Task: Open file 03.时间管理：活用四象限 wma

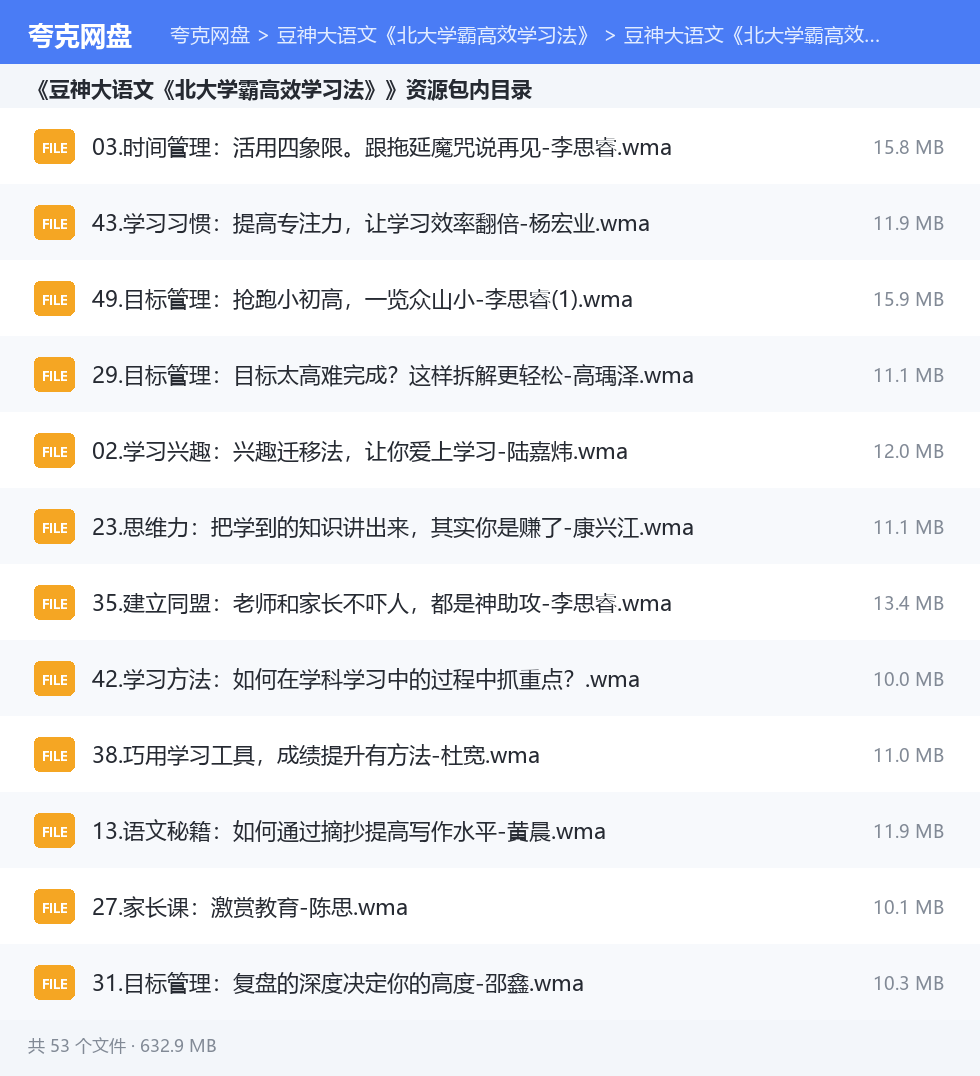Action: (382, 147)
